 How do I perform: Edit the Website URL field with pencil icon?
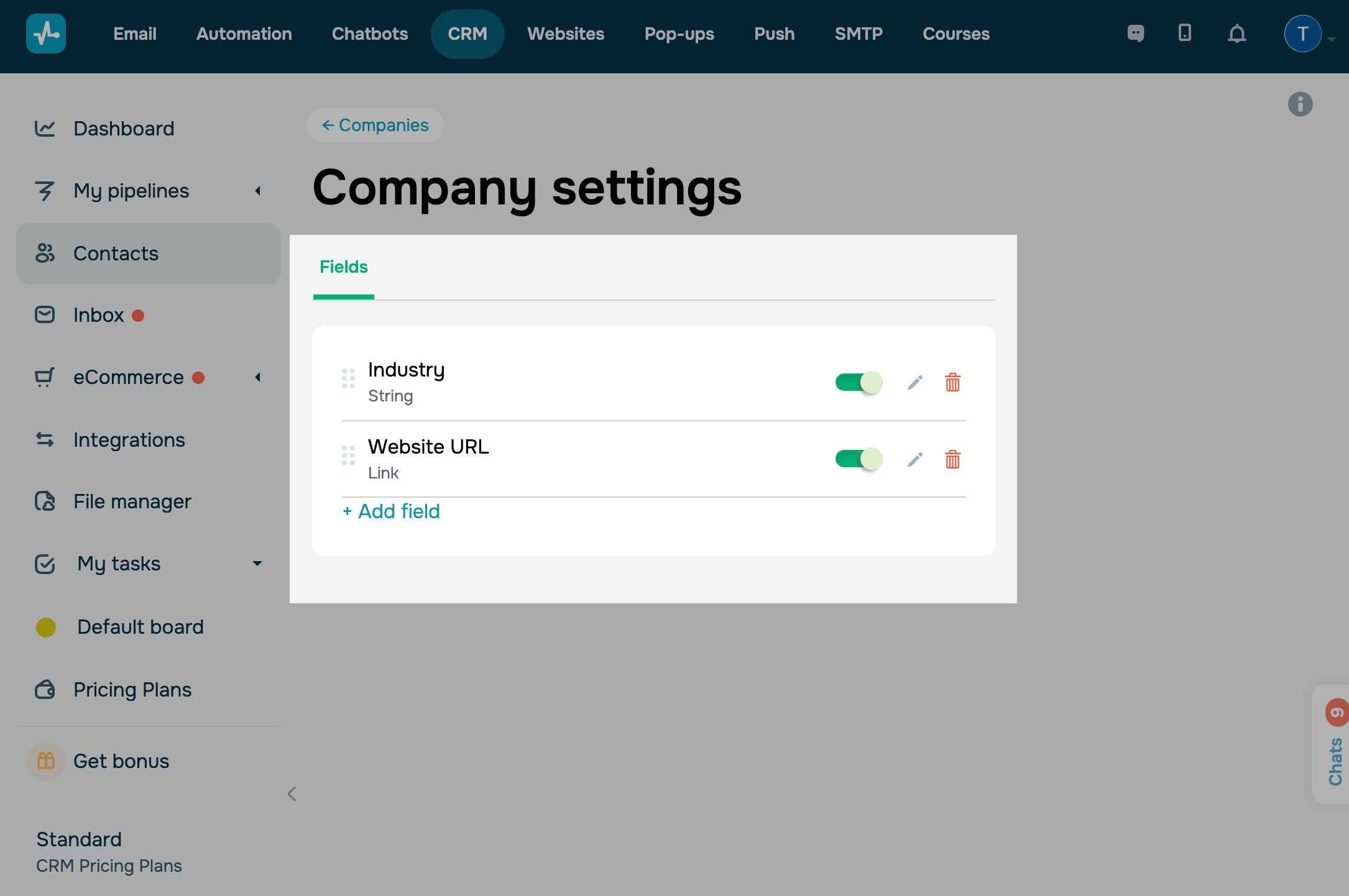click(x=914, y=459)
